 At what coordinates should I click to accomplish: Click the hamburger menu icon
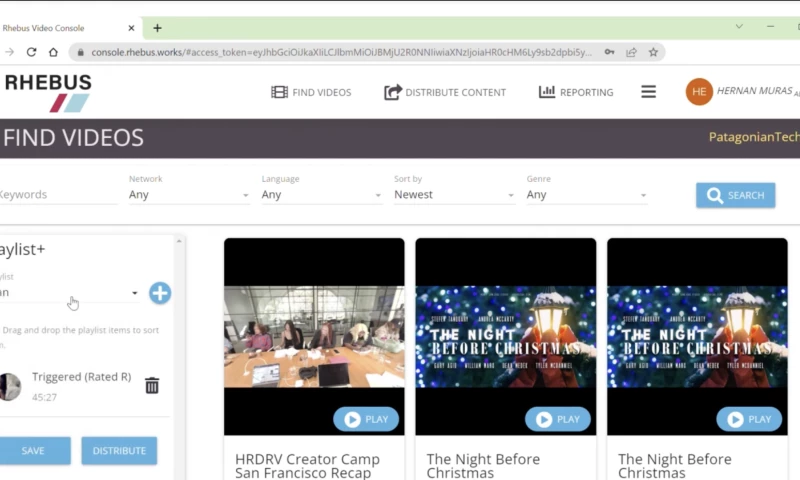[648, 92]
